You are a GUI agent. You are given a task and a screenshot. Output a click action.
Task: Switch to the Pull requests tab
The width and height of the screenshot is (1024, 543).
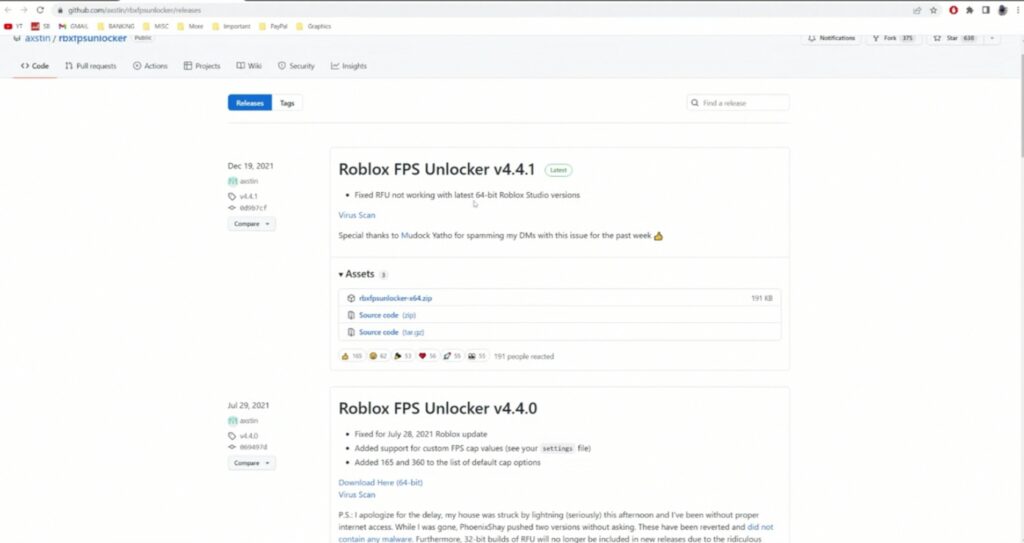point(91,66)
